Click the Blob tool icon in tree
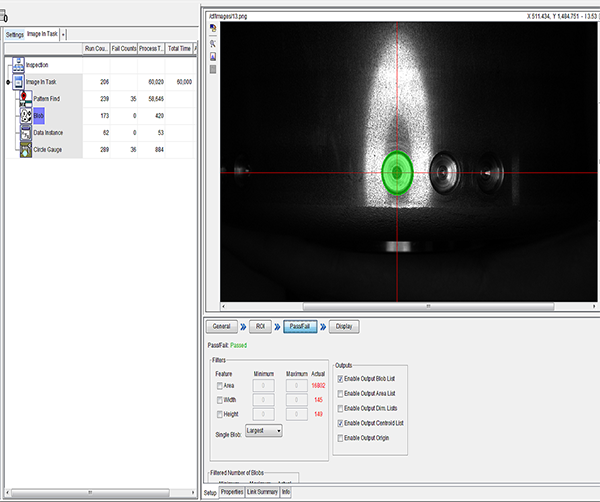This screenshot has width=600, height=502. (x=26, y=116)
